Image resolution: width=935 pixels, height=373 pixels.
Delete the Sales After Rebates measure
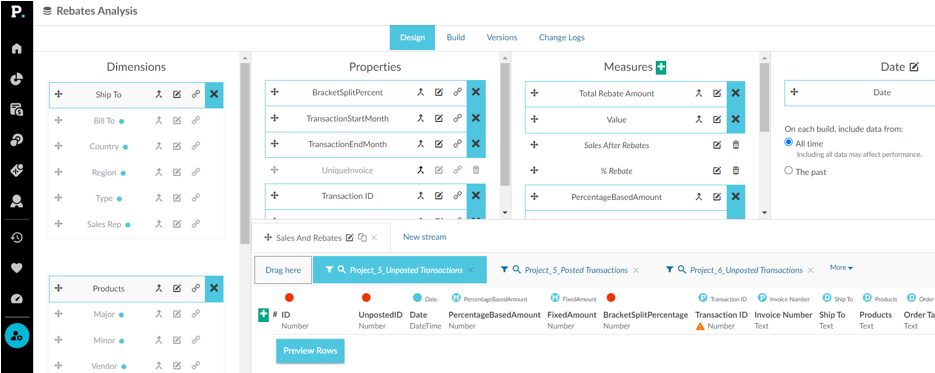point(736,145)
